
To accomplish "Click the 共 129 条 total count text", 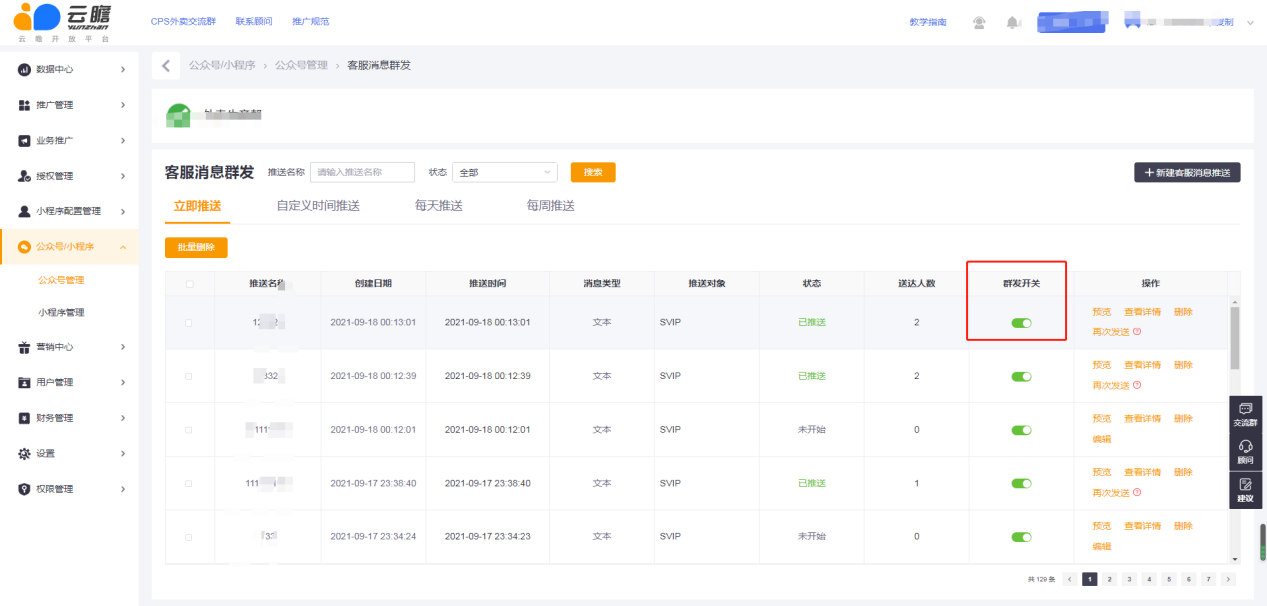I will click(1041, 579).
